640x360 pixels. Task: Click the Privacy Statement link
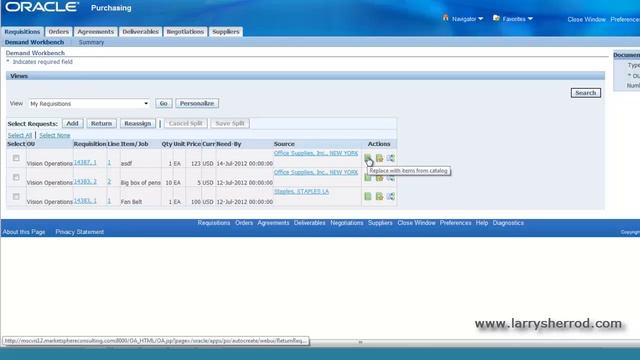pos(80,232)
